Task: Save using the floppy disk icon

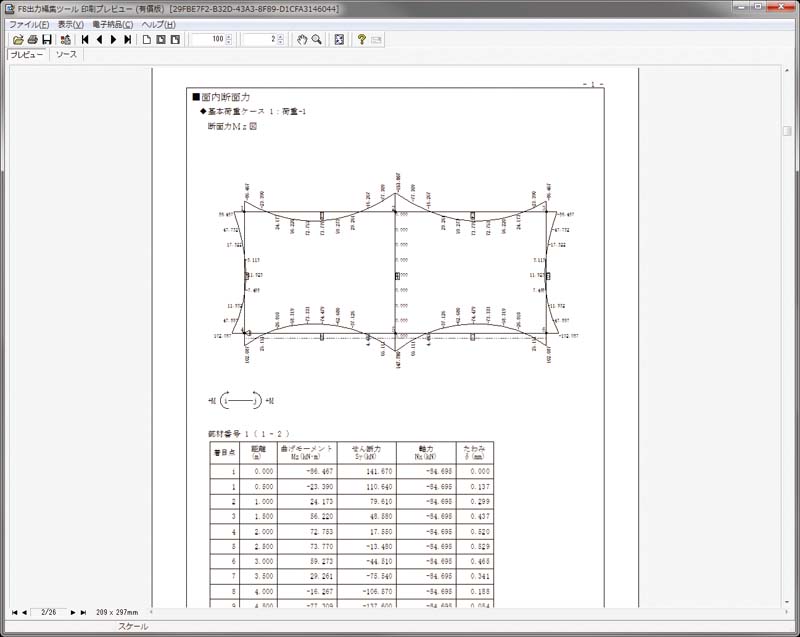Action: (x=47, y=39)
